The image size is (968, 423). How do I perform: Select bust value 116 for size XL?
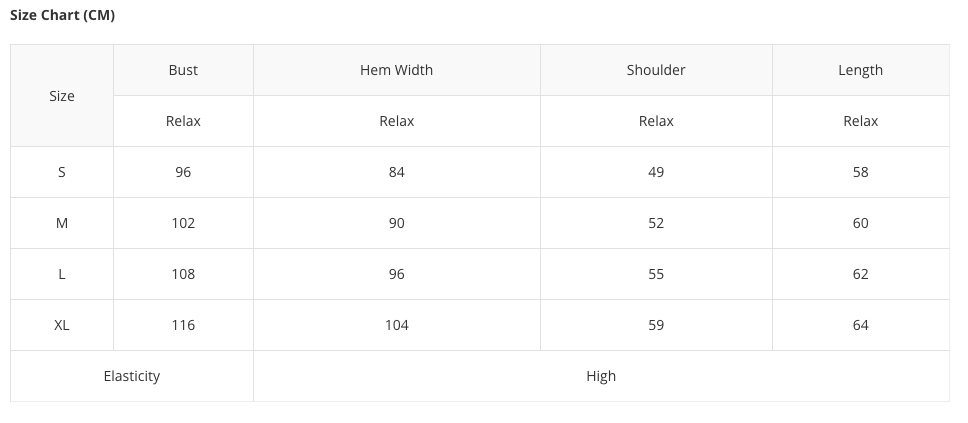tap(183, 325)
